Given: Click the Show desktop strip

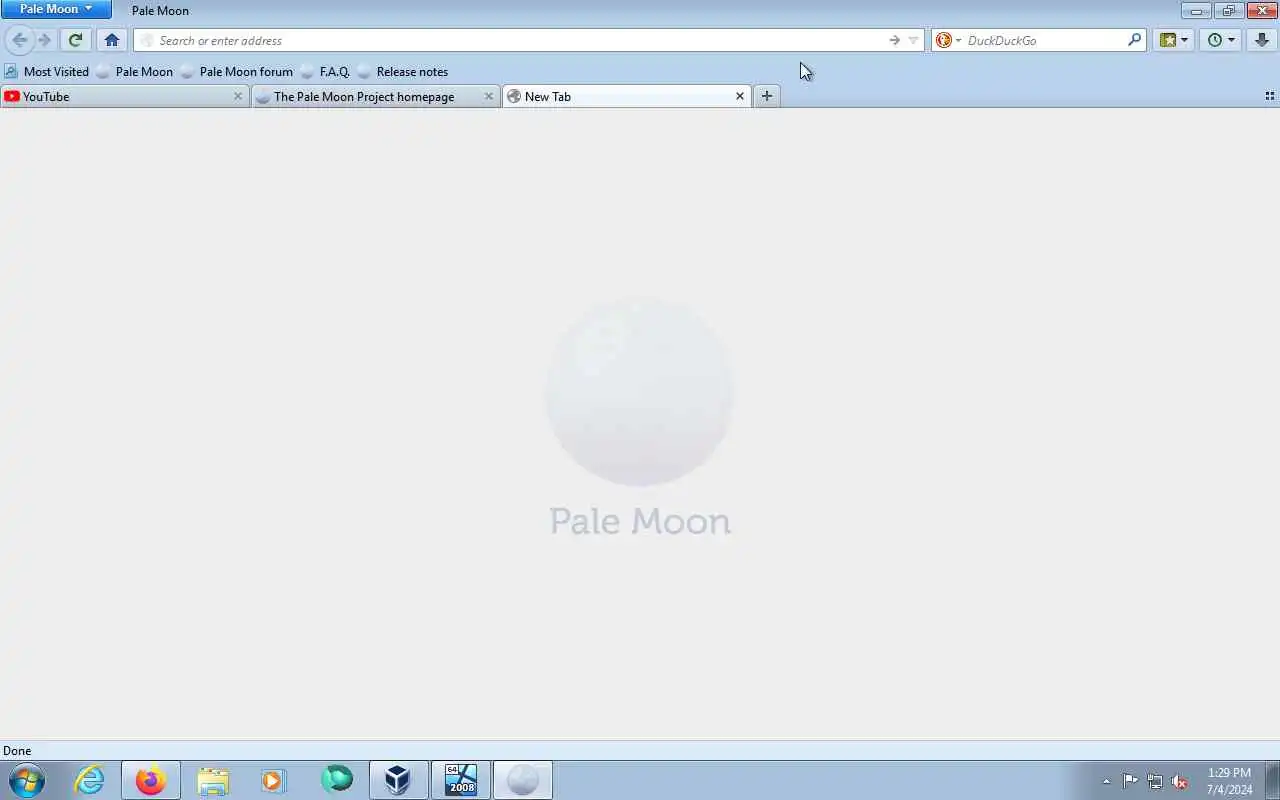Looking at the screenshot, I should 1272,781.
